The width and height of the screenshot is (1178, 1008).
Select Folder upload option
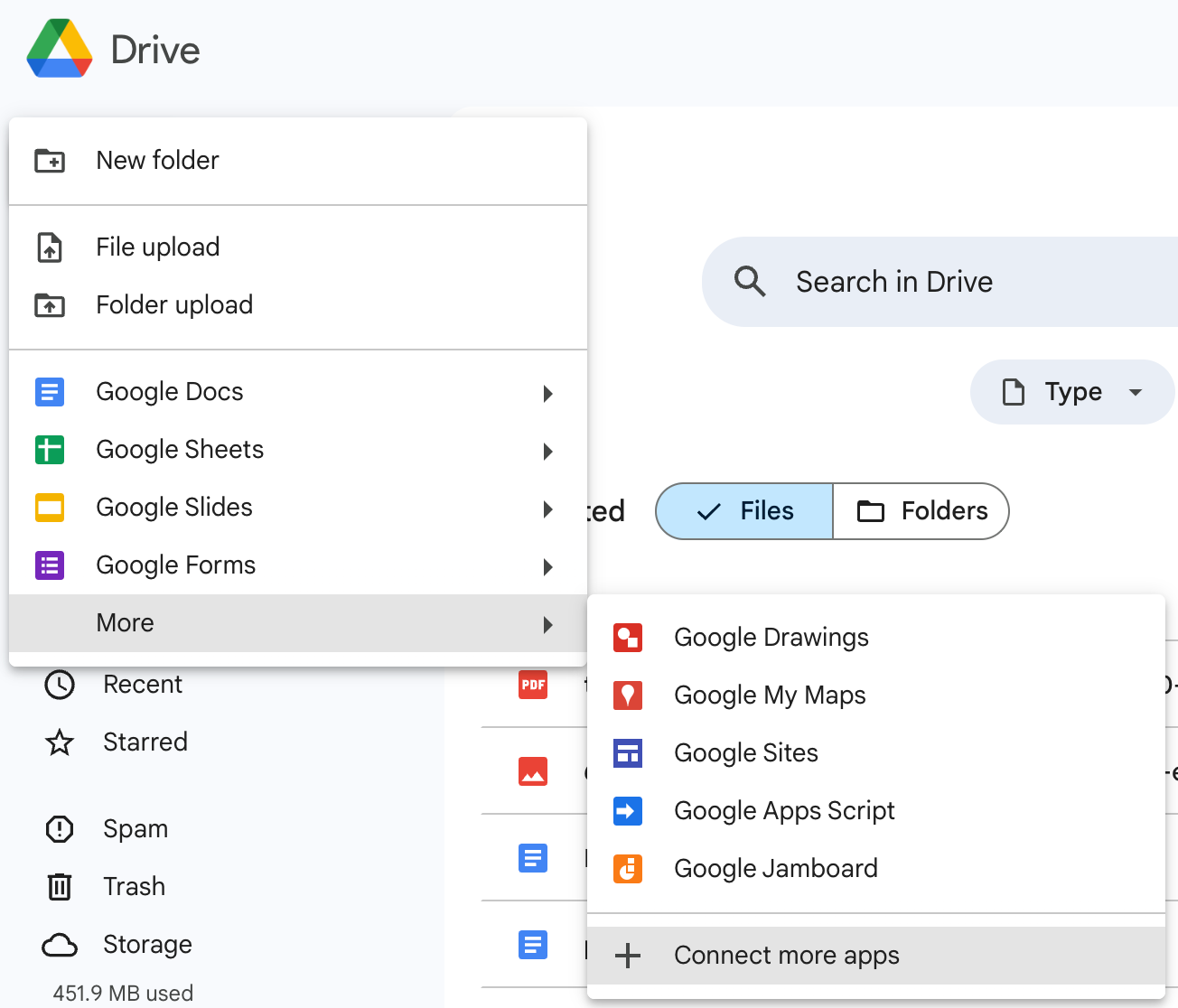point(173,305)
